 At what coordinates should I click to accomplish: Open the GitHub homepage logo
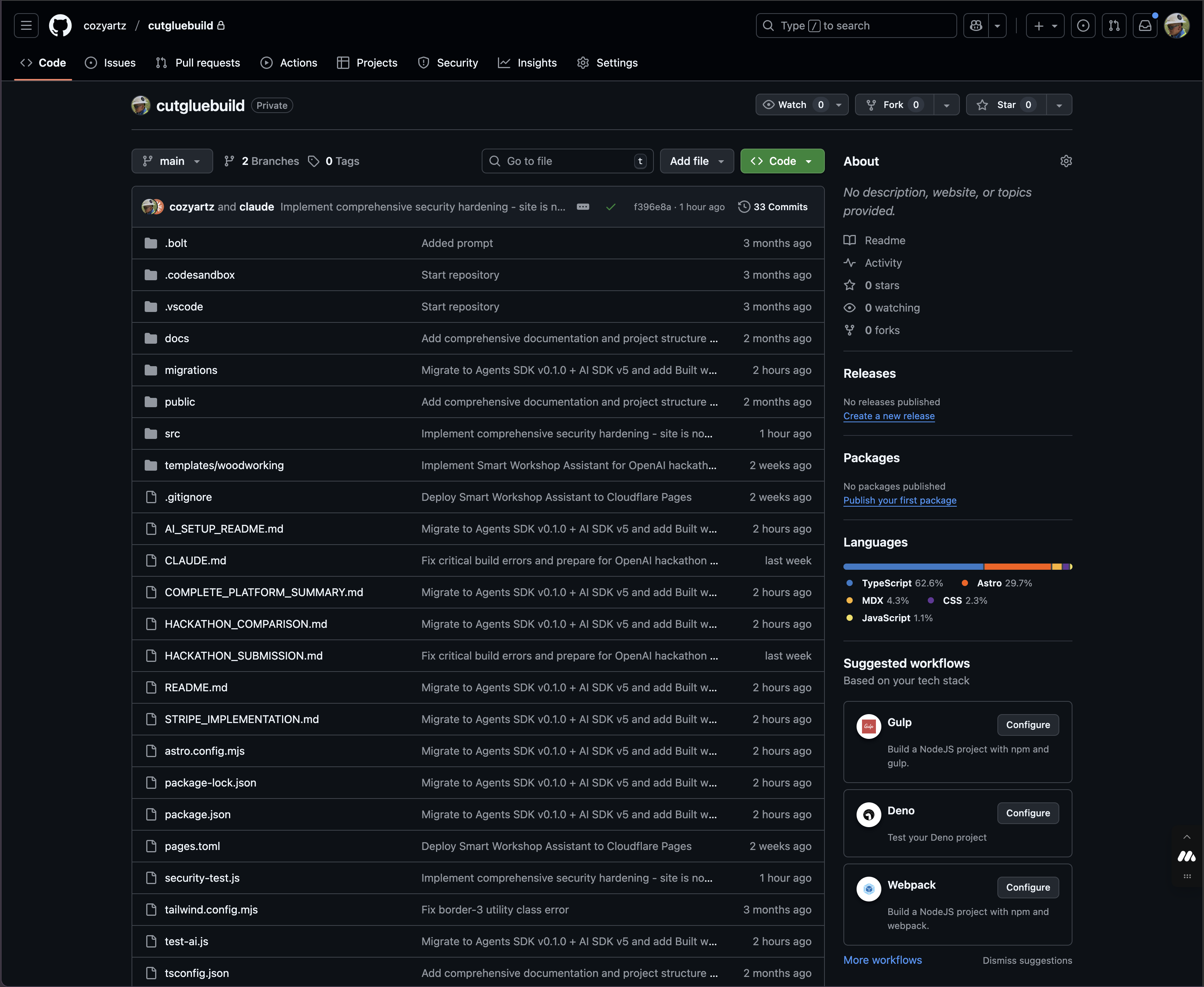point(60,26)
